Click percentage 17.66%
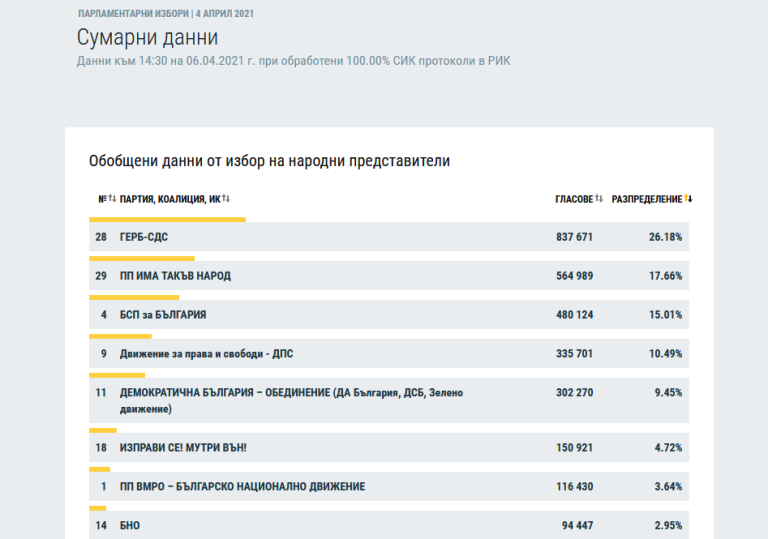 pyautogui.click(x=665, y=276)
